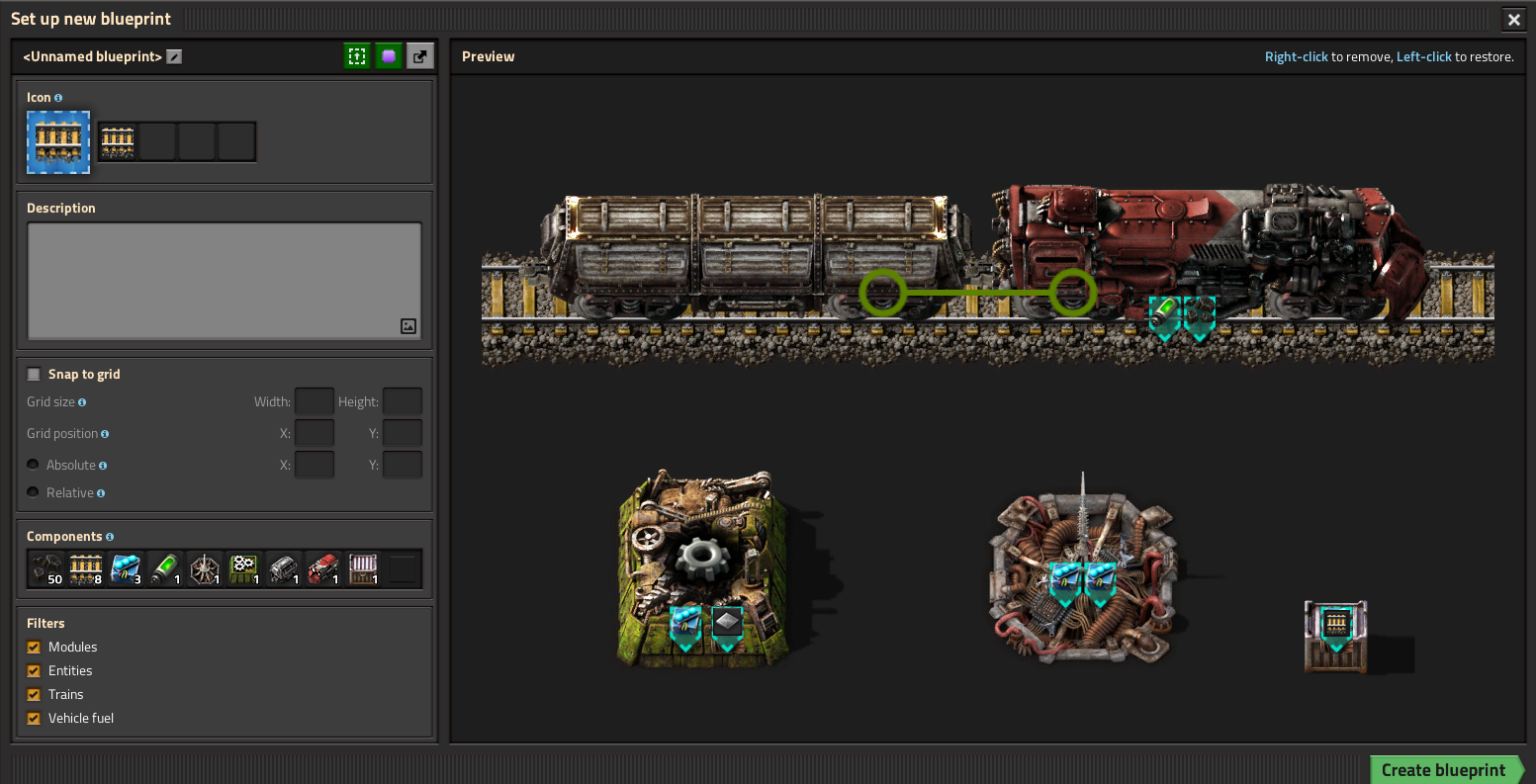This screenshot has width=1536, height=784.
Task: Open info tooltip beside Icon label
Action: [x=58, y=98]
